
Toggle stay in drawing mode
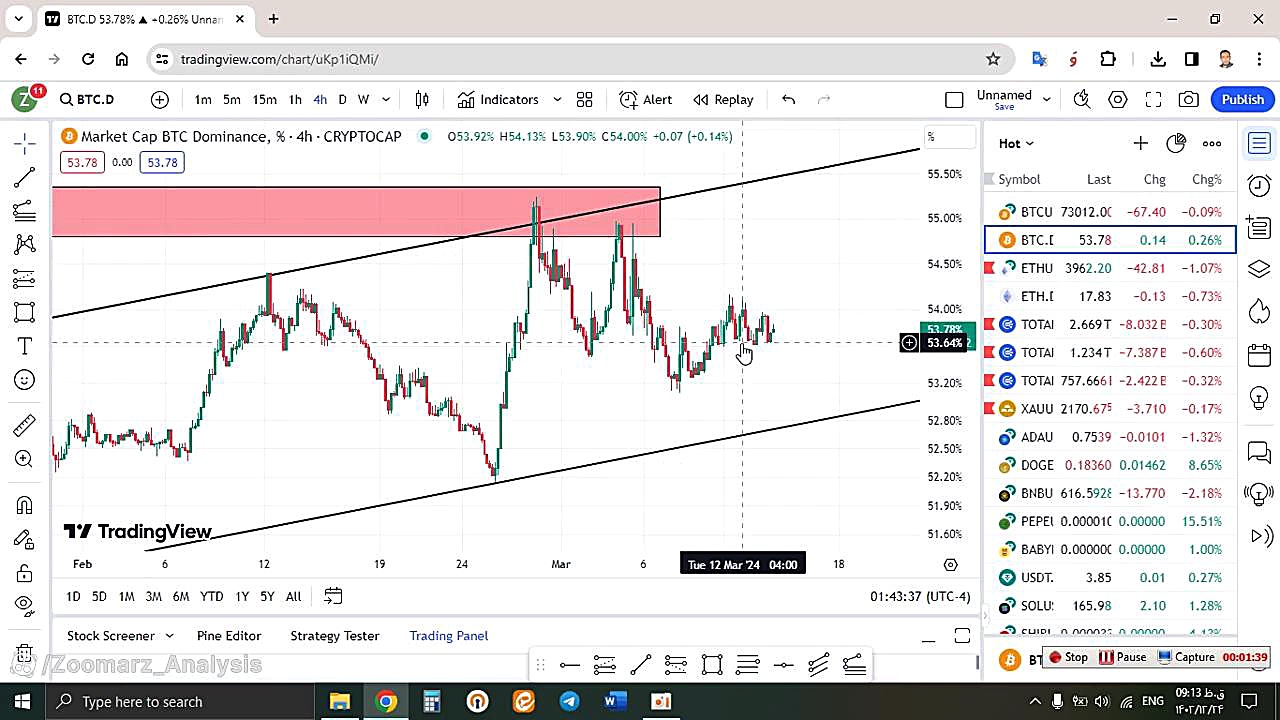tap(25, 539)
